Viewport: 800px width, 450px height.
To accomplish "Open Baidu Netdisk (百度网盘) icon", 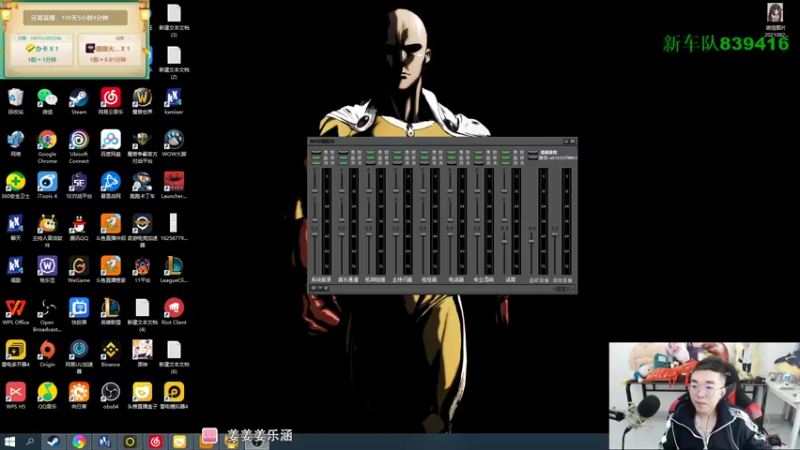I will click(110, 143).
